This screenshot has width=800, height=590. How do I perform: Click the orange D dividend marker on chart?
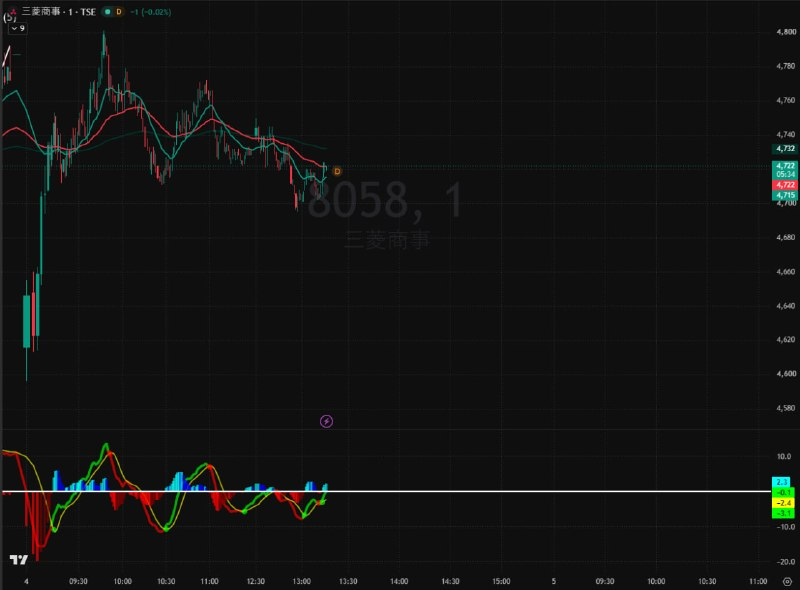point(337,171)
